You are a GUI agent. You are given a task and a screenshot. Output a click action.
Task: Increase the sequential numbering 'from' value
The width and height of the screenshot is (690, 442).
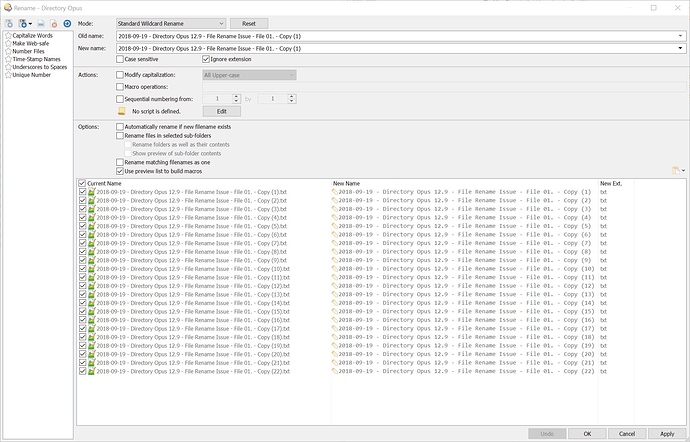[236, 96]
